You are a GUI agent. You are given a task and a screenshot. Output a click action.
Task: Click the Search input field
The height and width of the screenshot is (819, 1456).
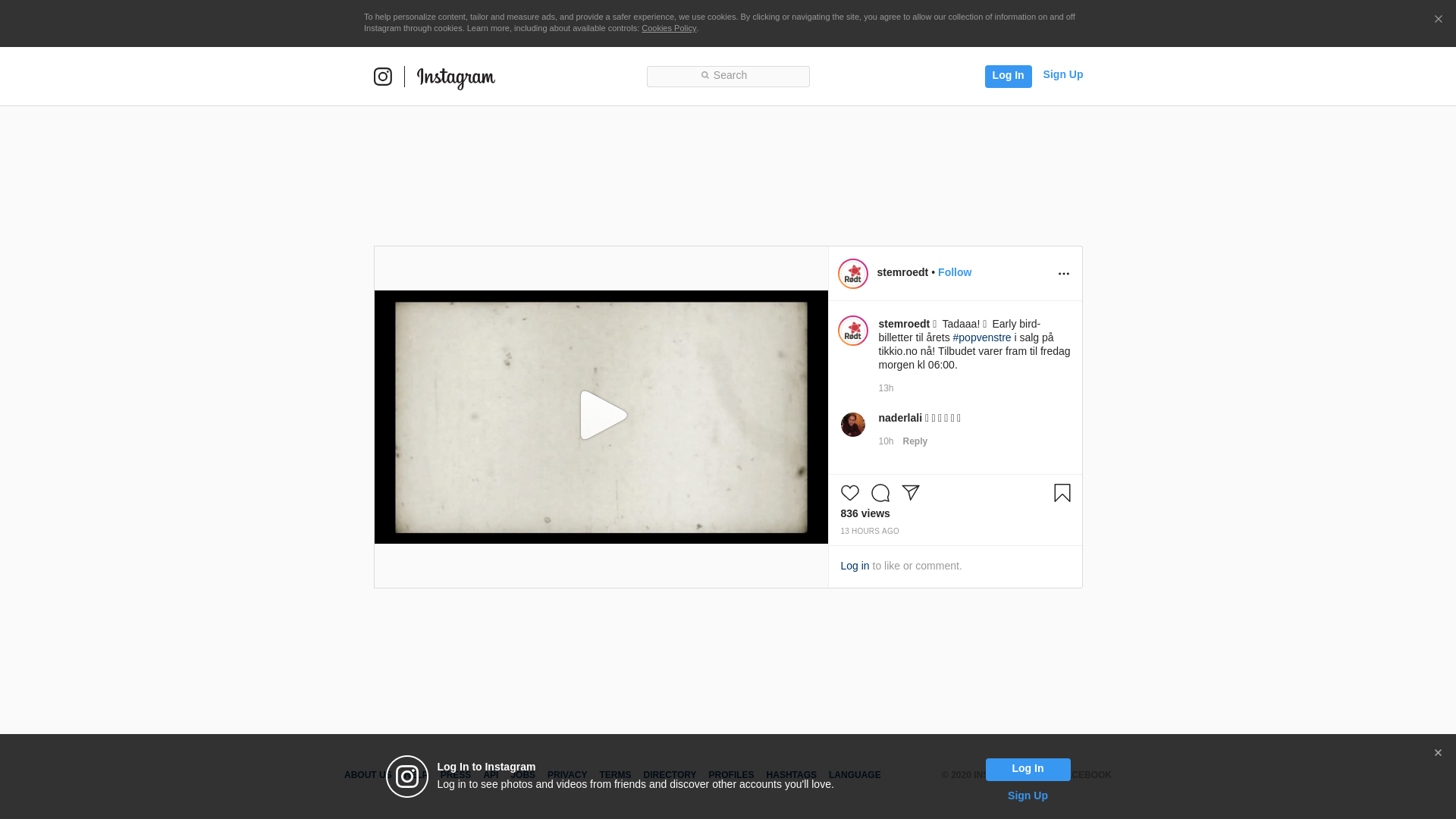click(x=728, y=76)
